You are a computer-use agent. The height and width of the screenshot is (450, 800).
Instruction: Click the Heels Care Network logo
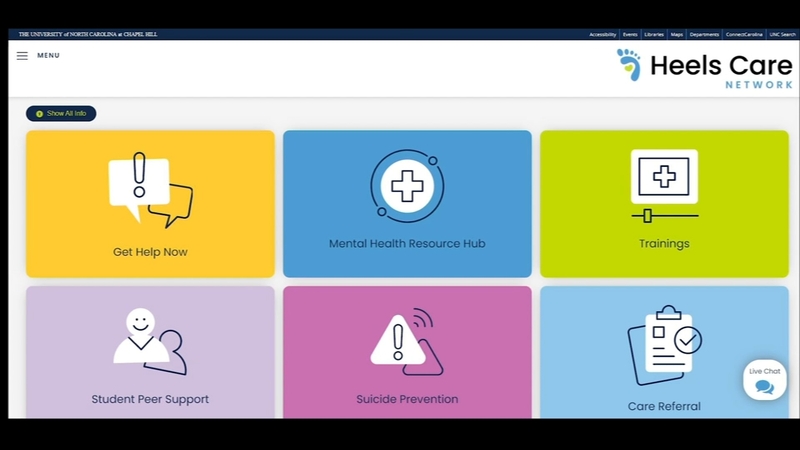[704, 68]
